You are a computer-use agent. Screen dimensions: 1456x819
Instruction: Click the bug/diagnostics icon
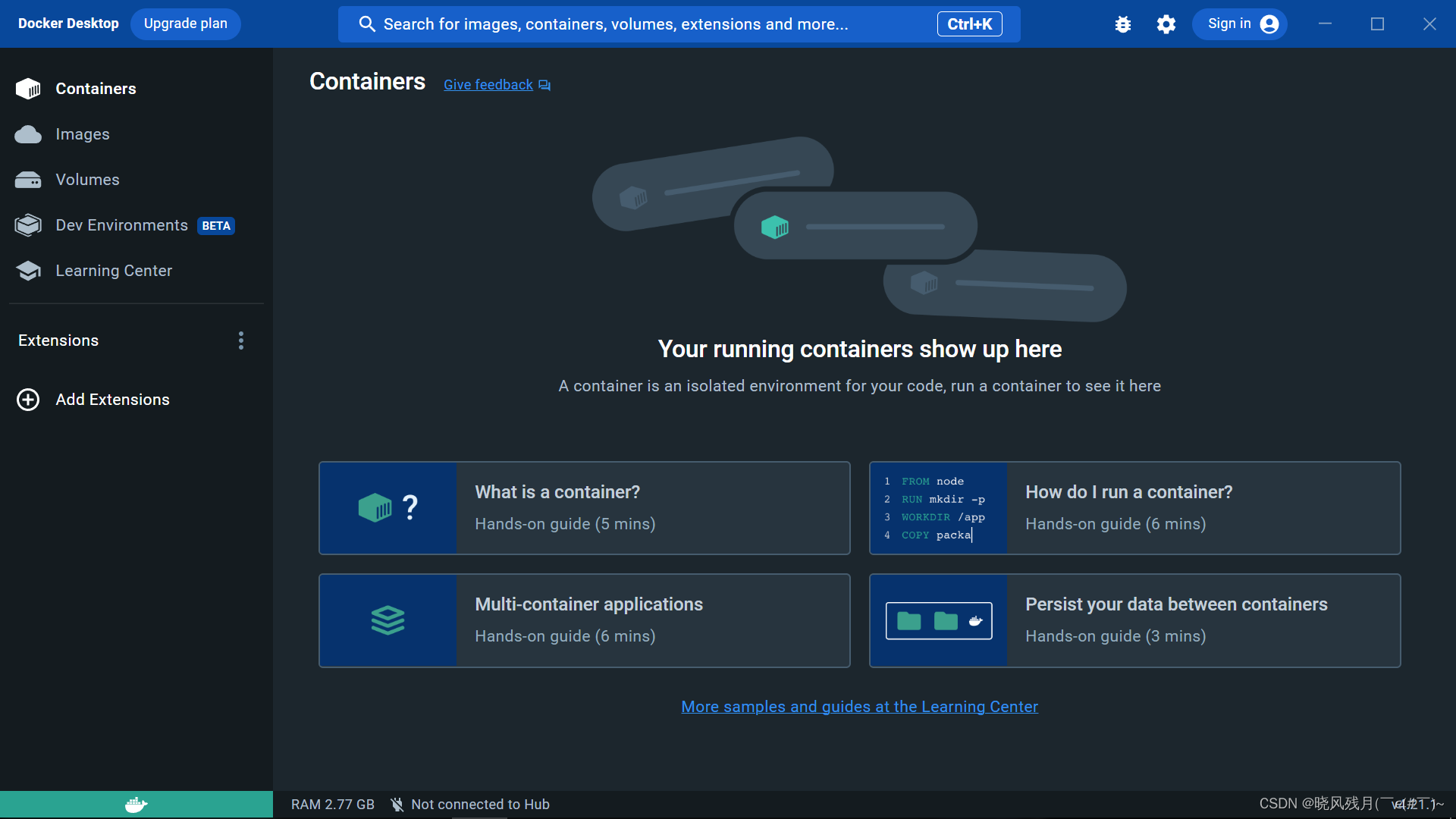(x=1124, y=23)
